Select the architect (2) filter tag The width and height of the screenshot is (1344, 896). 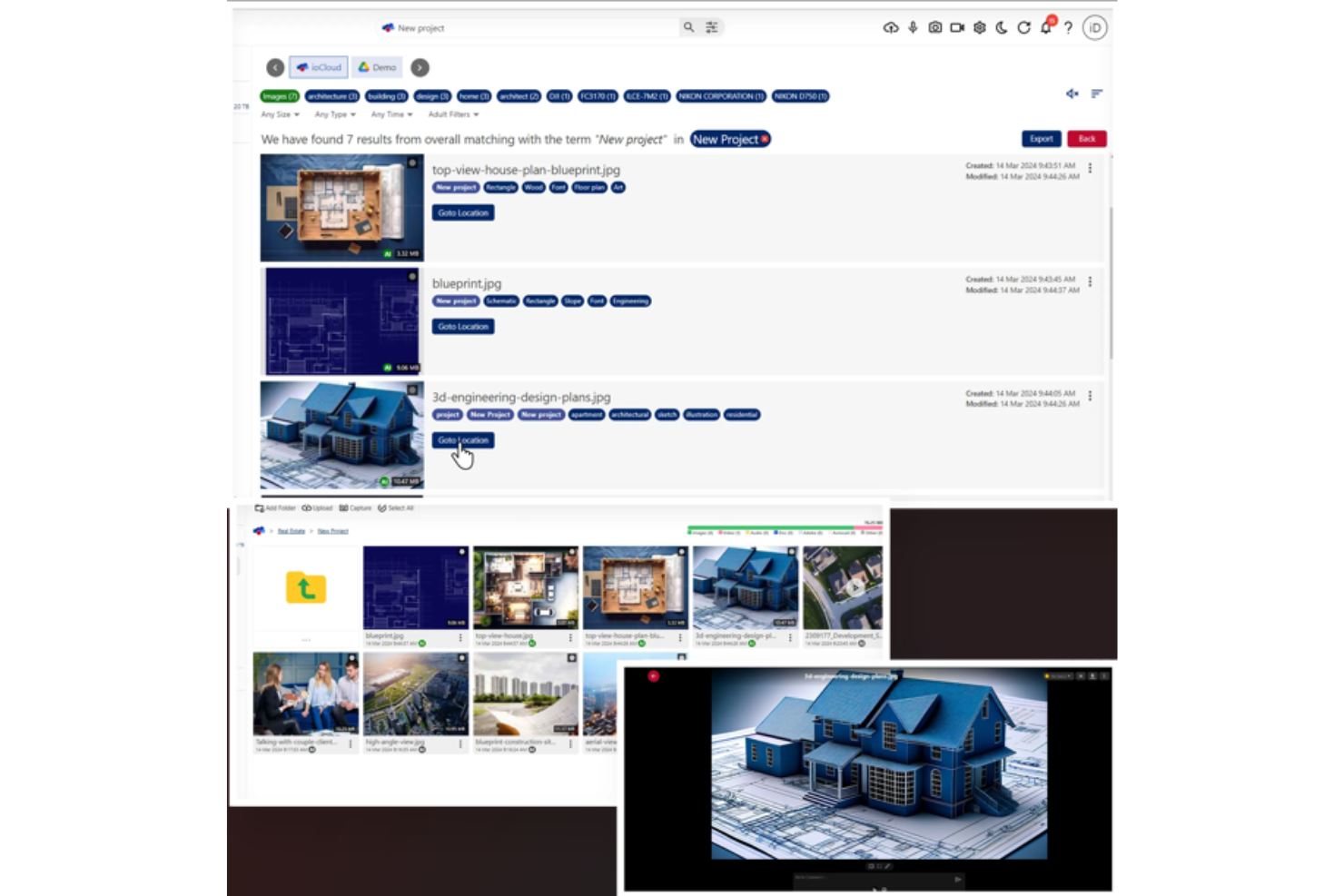519,96
